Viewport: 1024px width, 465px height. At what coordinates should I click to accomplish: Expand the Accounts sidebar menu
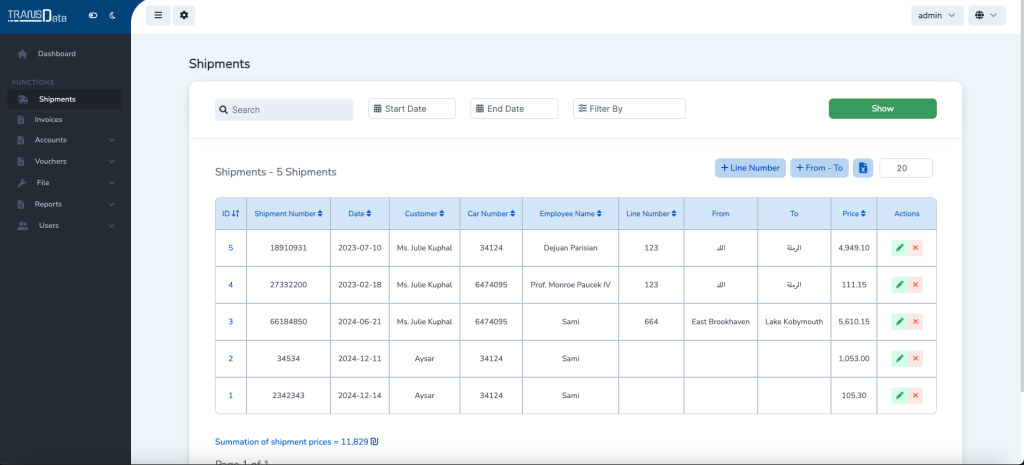click(x=64, y=140)
